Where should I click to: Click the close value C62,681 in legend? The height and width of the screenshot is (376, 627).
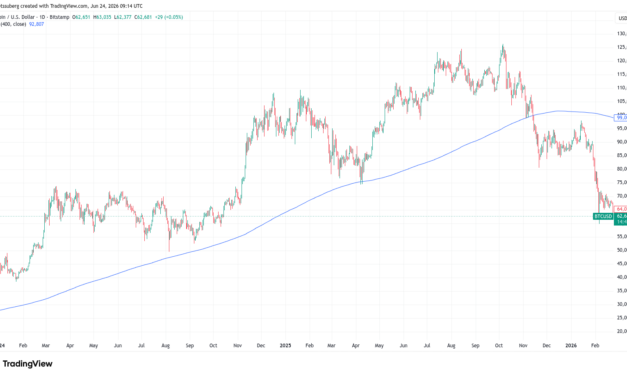[143, 17]
